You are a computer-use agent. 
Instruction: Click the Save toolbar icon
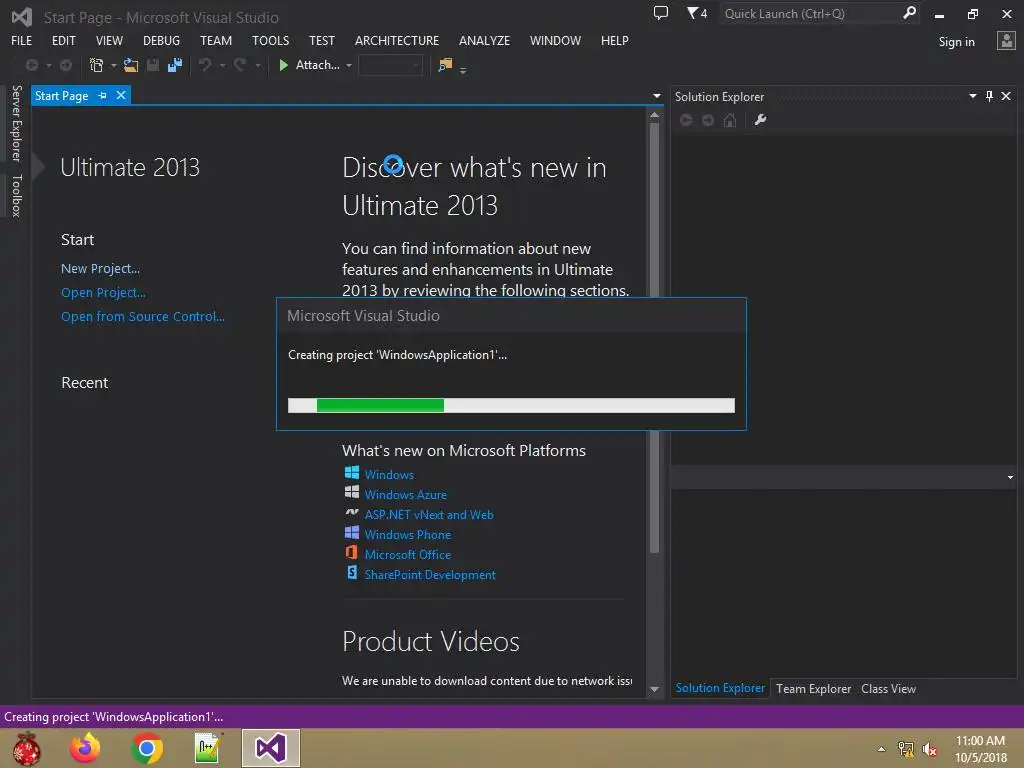point(153,65)
